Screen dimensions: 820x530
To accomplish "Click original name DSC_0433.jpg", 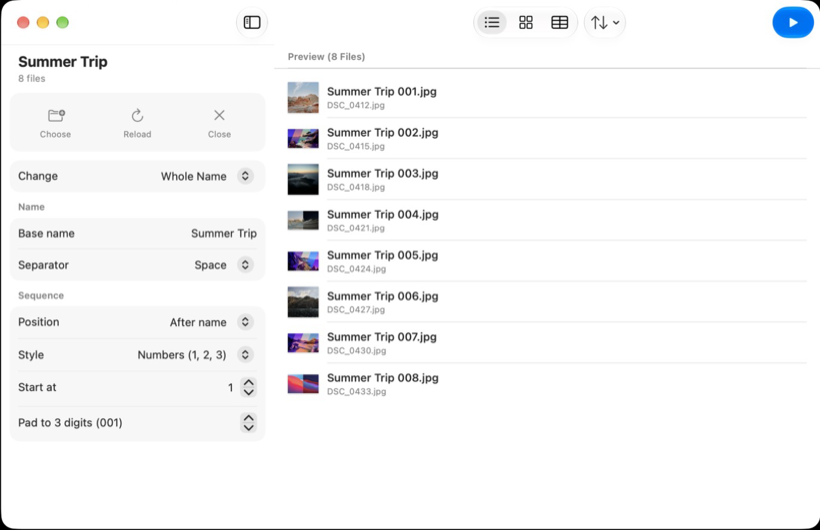I will [x=356, y=391].
